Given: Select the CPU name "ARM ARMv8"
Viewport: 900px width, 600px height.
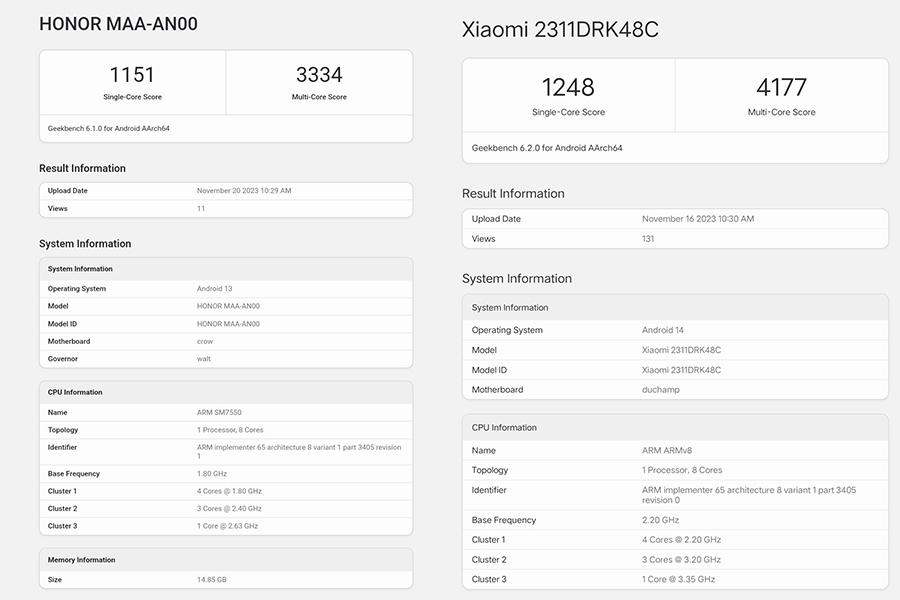Looking at the screenshot, I should point(667,451).
